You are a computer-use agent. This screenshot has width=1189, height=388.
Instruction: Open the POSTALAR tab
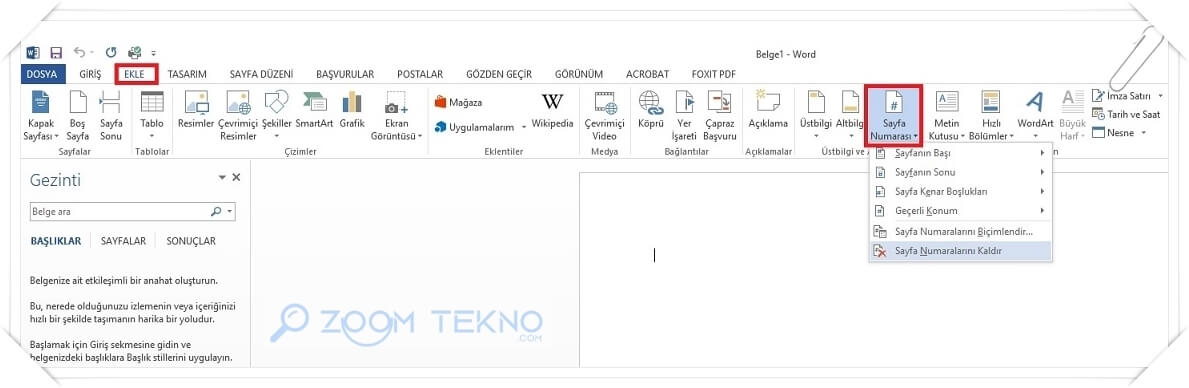tap(420, 74)
